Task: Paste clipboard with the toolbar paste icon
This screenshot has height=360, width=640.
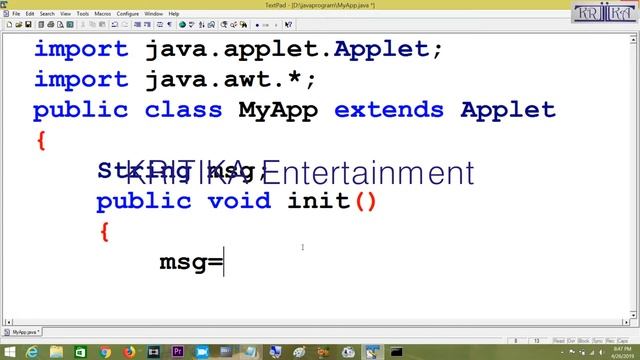Action: [102, 24]
